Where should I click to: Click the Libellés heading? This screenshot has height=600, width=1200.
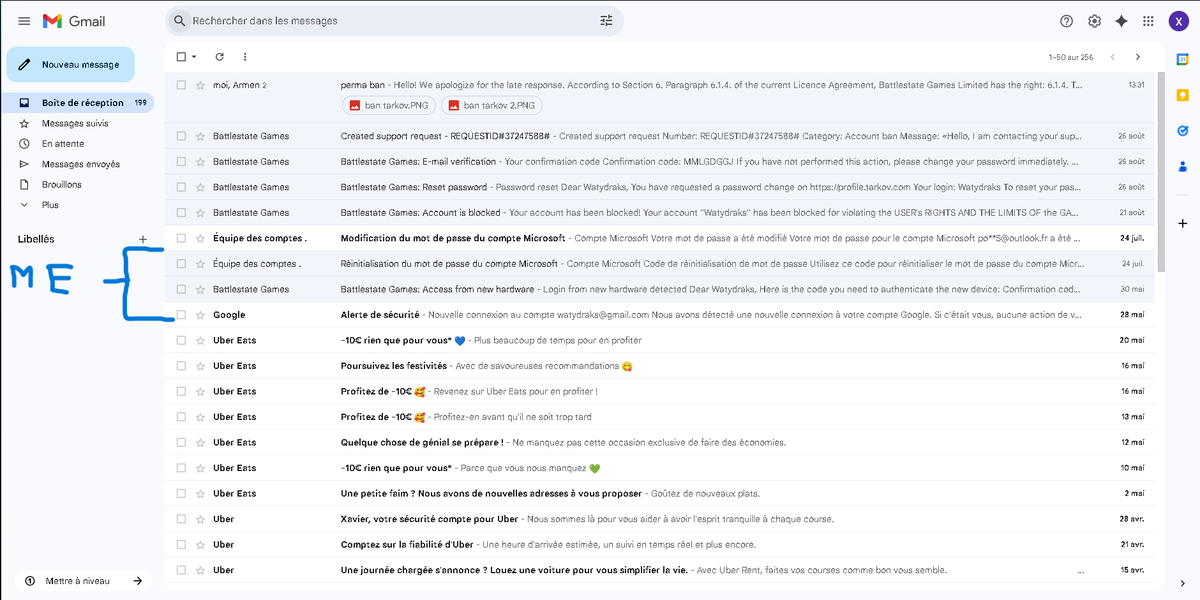36,239
